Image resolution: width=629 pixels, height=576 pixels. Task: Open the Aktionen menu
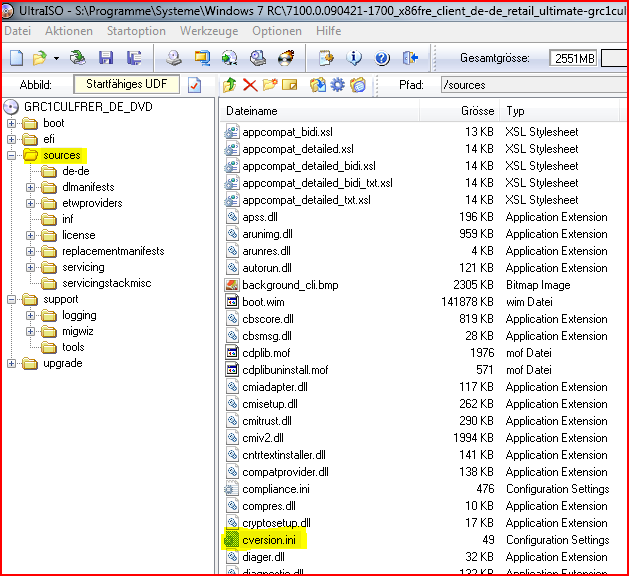69,31
